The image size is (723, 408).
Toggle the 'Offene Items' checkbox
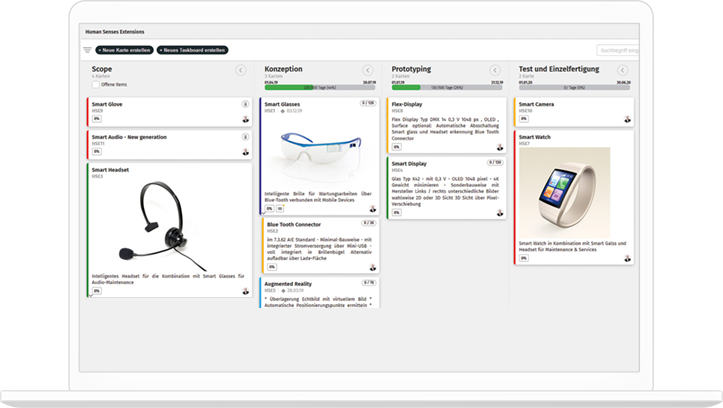pos(96,85)
